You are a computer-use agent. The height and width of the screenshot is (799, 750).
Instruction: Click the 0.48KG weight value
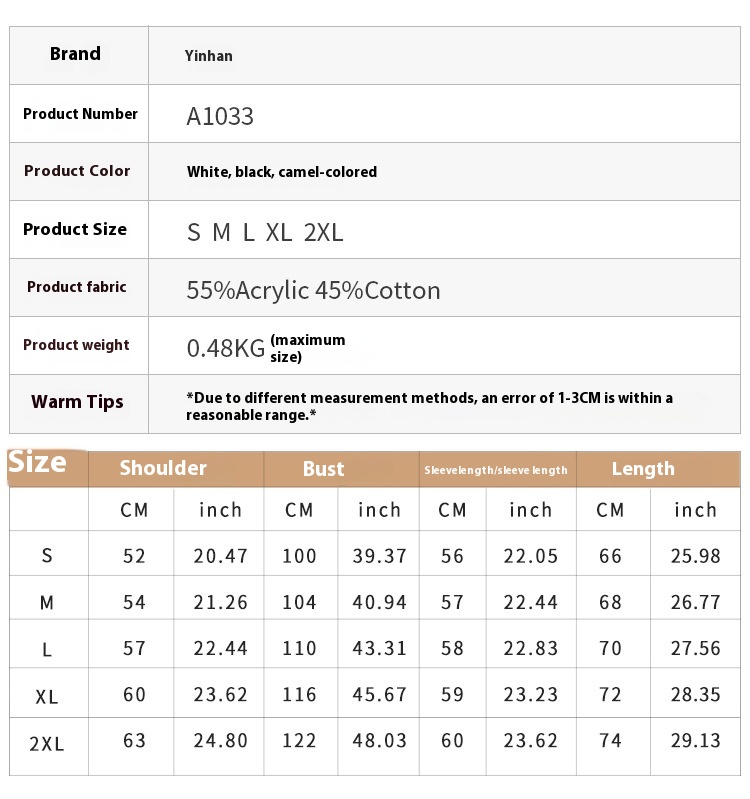tap(226, 348)
